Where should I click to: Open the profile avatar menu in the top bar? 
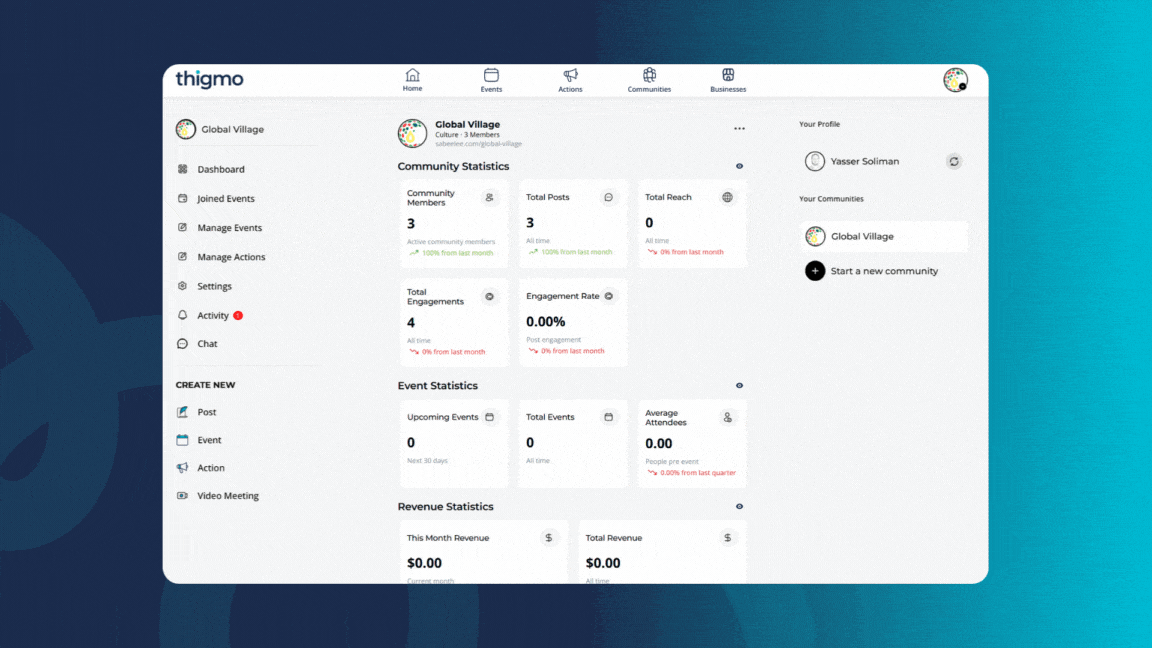point(956,80)
